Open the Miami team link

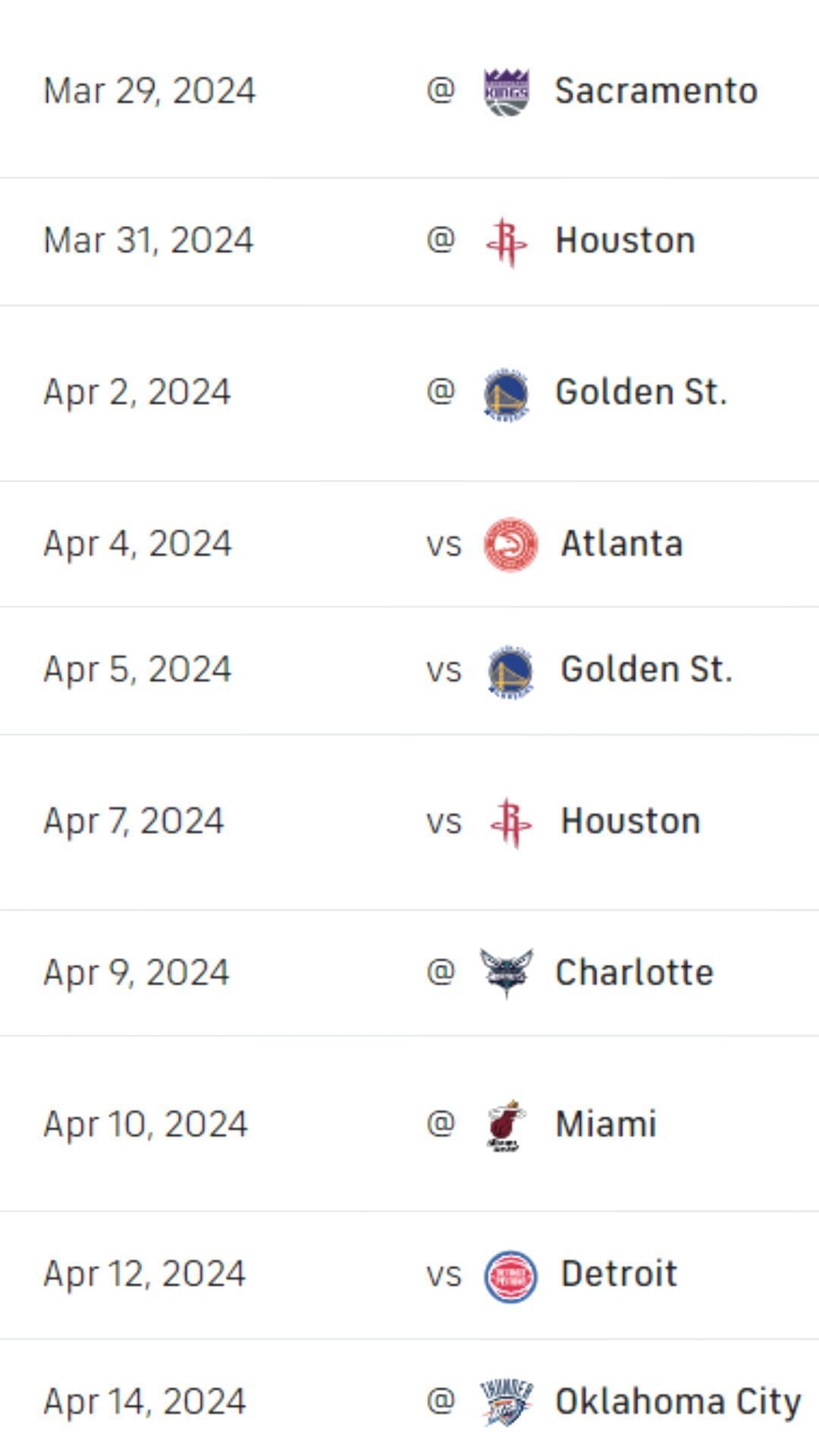pyautogui.click(x=606, y=1124)
